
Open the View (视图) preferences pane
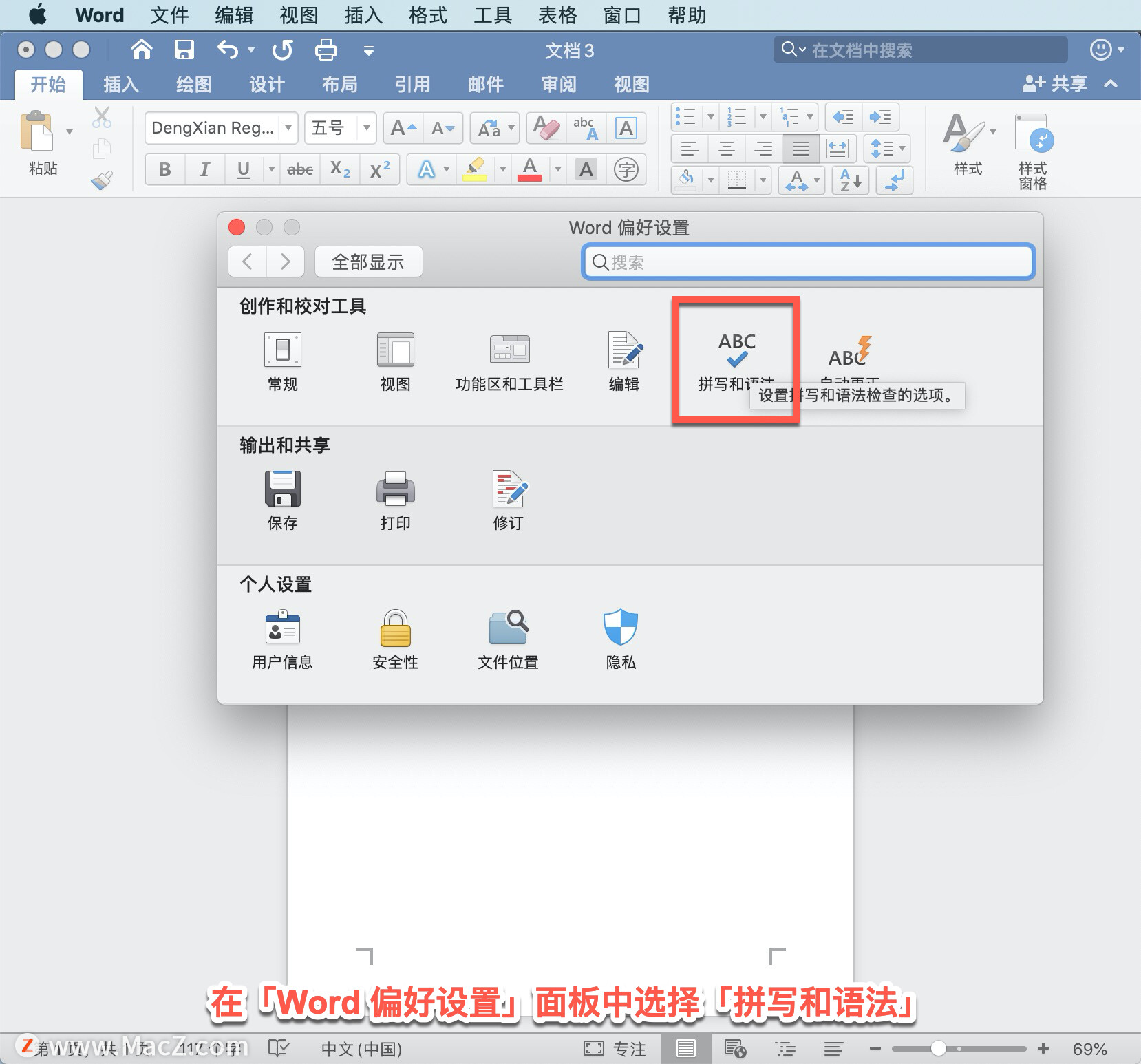(395, 361)
